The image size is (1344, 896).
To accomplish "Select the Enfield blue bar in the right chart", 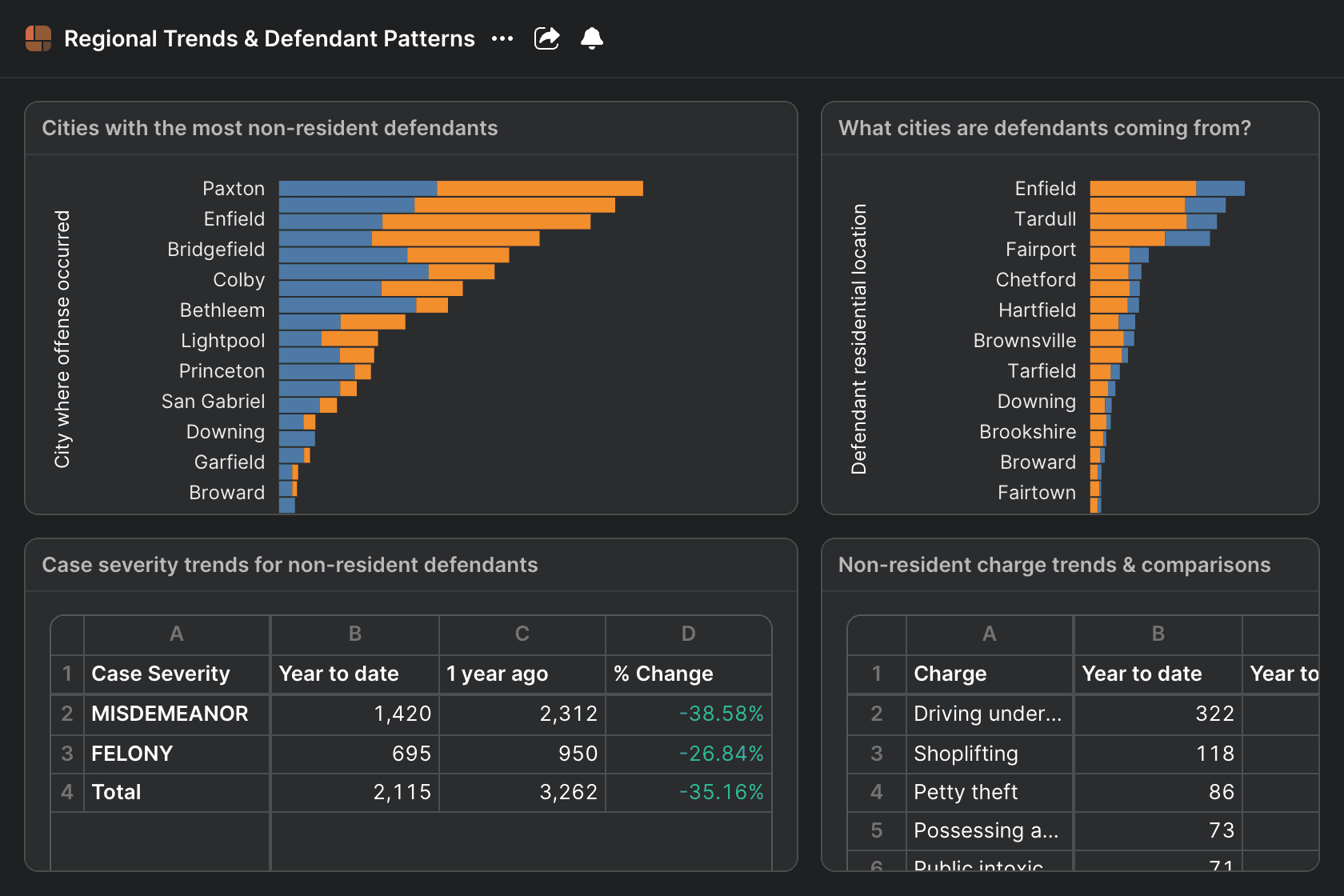I will (1220, 189).
